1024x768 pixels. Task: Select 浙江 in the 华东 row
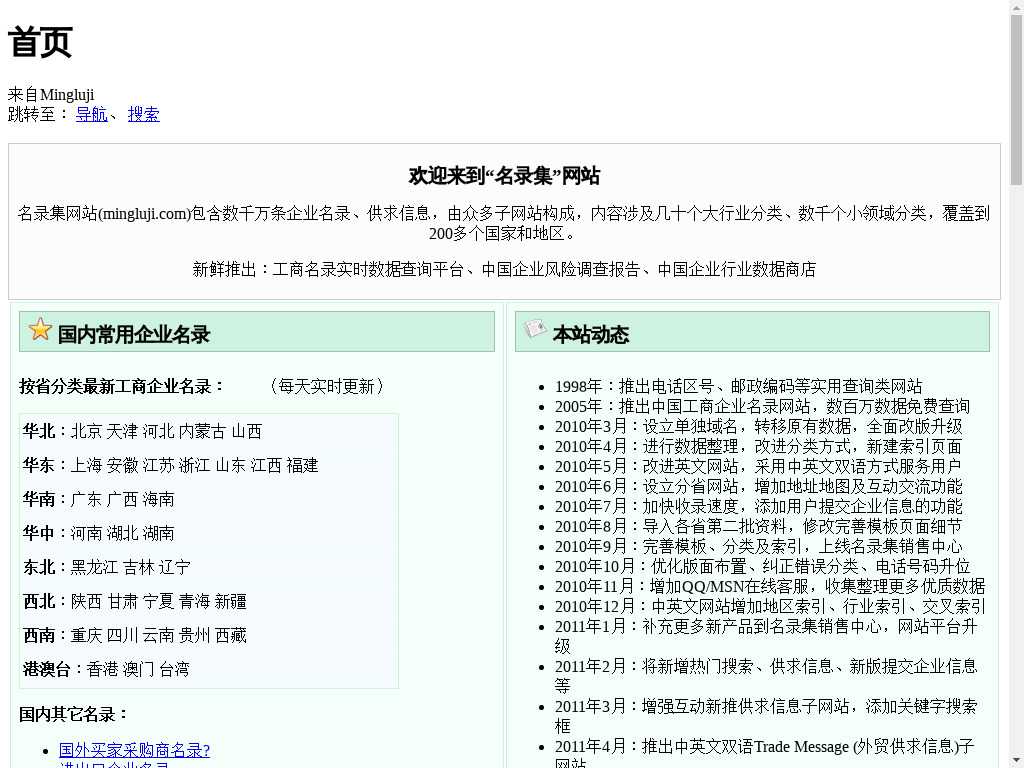[195, 465]
